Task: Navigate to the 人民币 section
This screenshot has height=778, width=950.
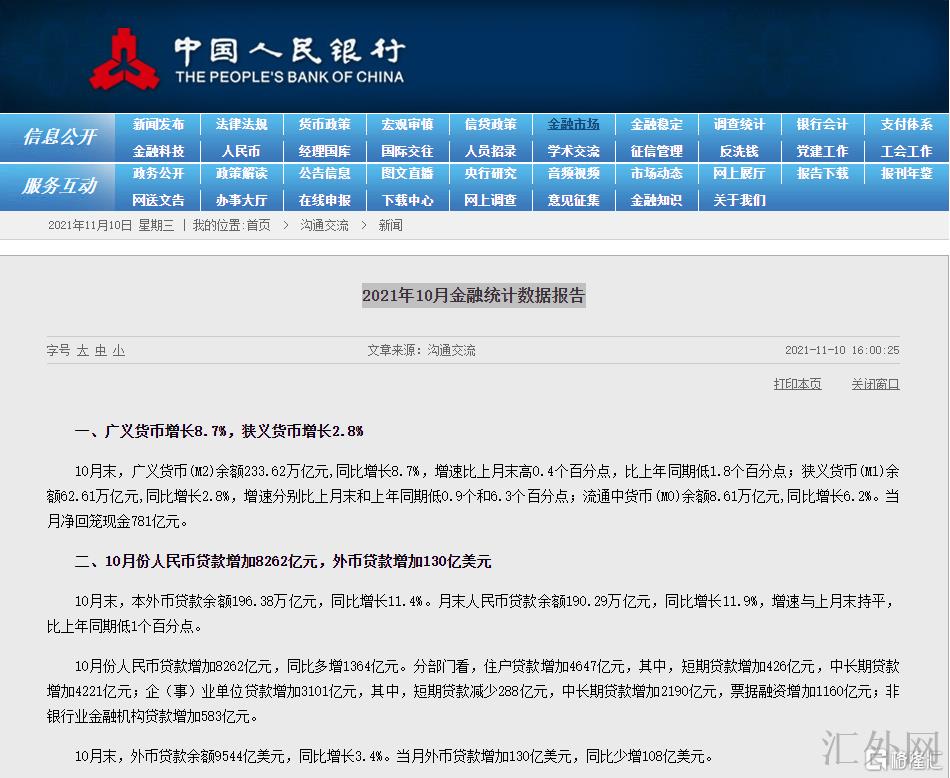Action: [241, 151]
